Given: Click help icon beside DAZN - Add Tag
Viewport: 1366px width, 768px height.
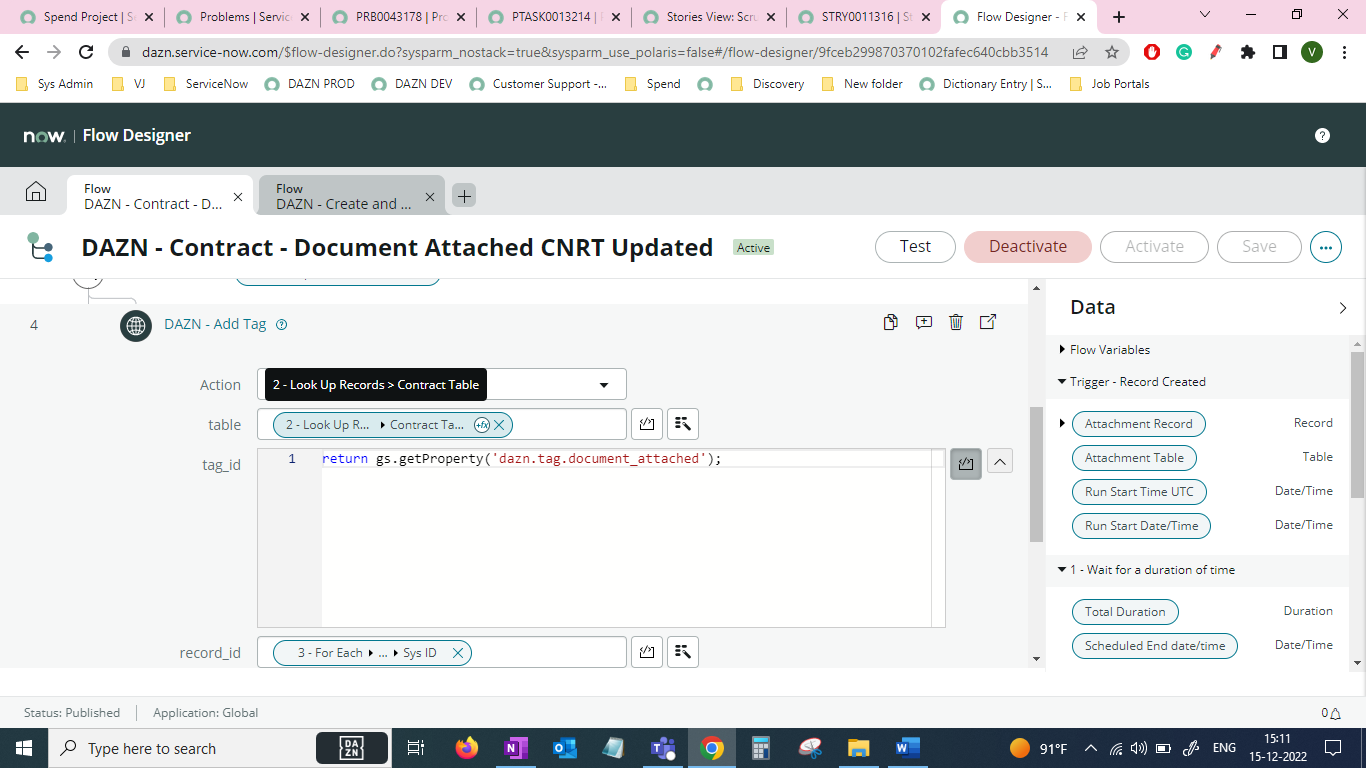Looking at the screenshot, I should [x=281, y=324].
